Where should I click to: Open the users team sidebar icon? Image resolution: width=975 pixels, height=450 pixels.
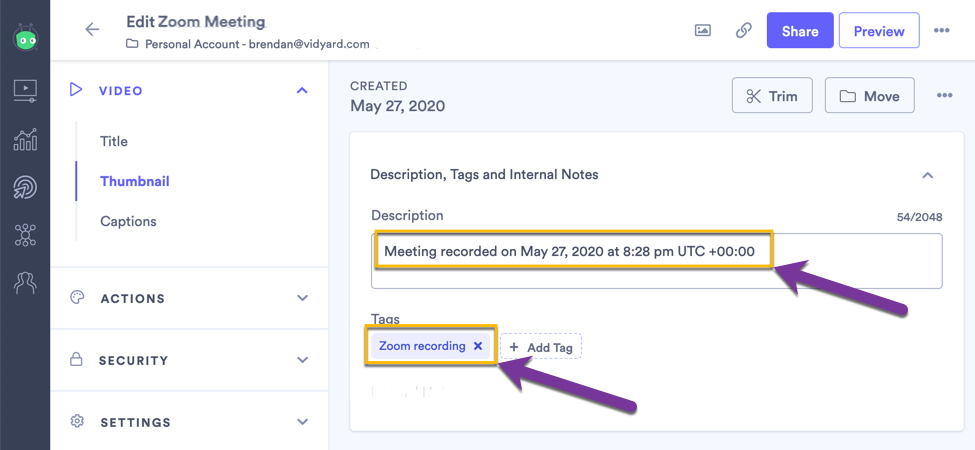click(x=25, y=283)
